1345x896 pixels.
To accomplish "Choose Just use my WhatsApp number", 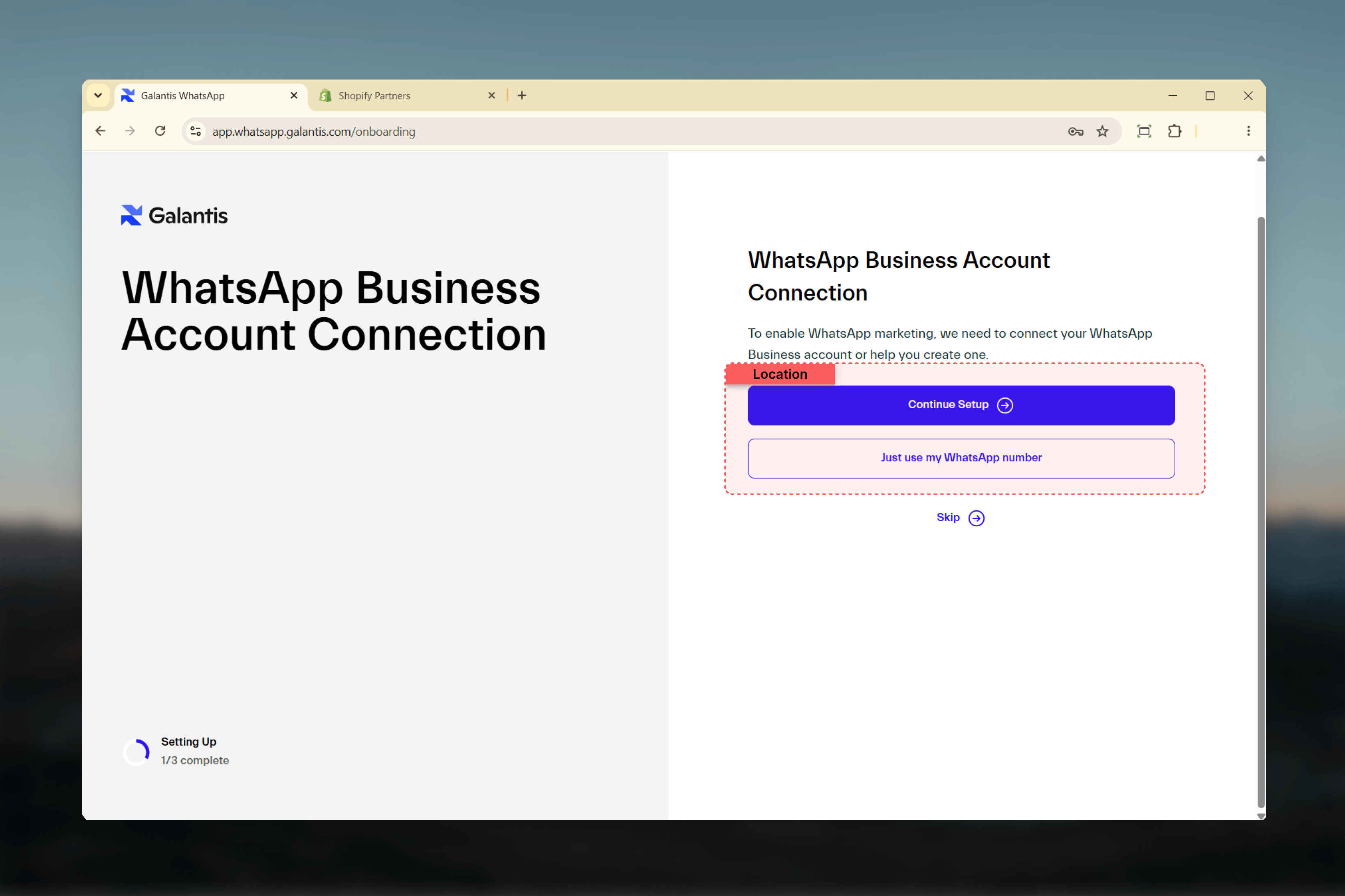I will coord(961,458).
